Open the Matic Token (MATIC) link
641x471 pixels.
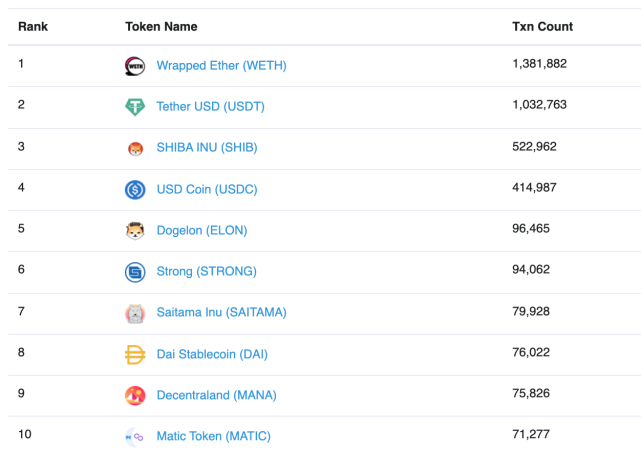213,436
